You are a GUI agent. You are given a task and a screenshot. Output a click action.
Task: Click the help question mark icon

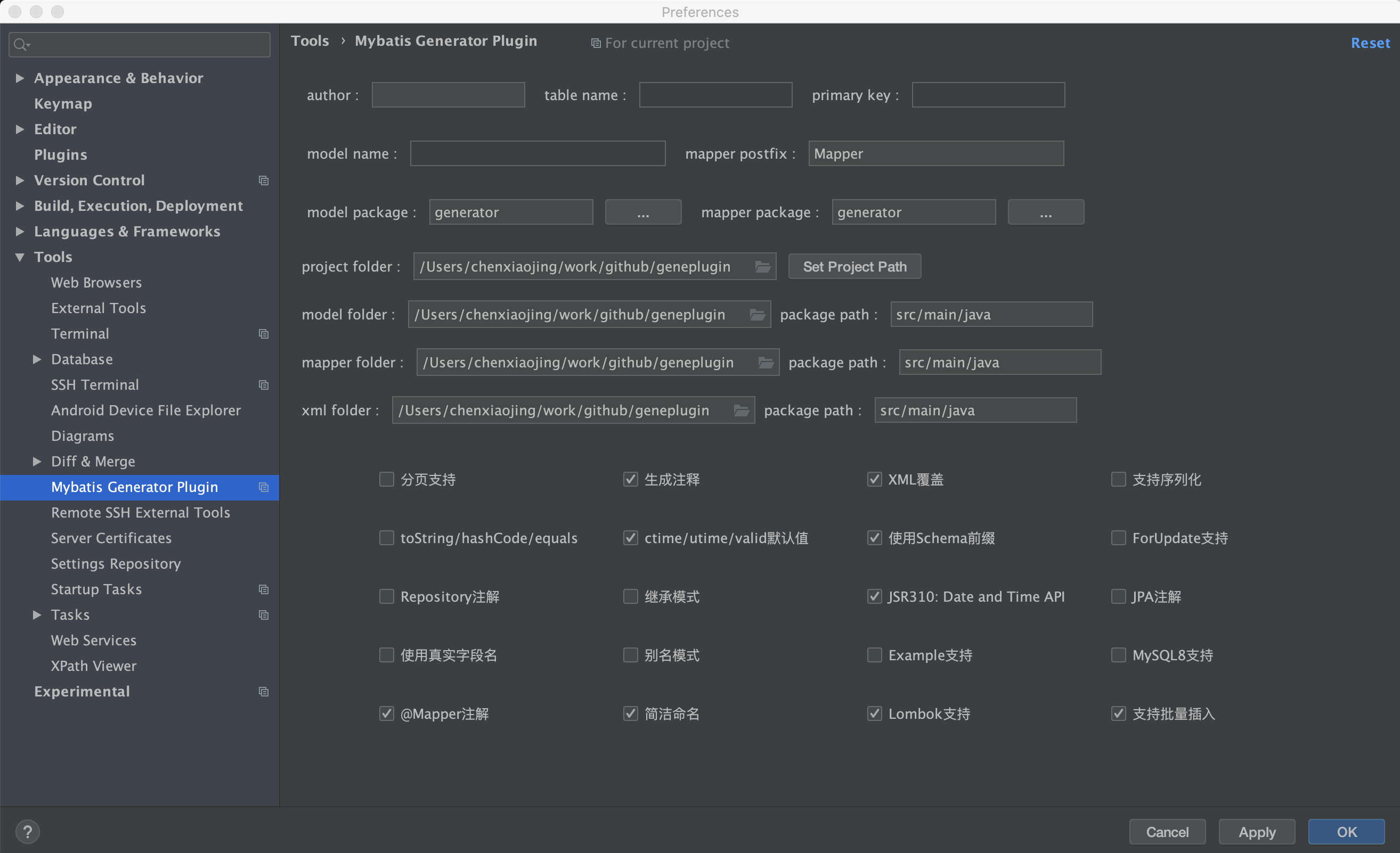click(x=27, y=832)
